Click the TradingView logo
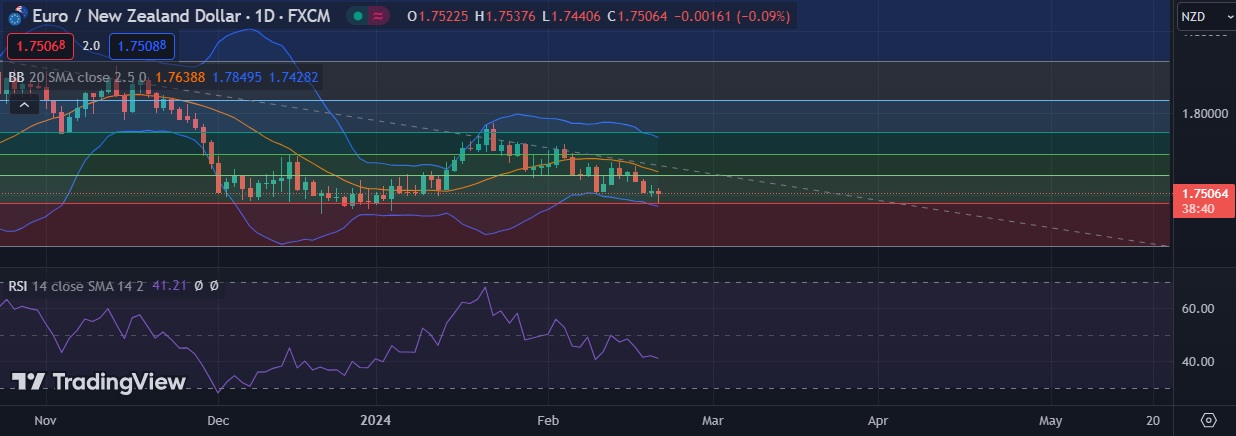Viewport: 1236px width, 436px height. click(x=98, y=382)
